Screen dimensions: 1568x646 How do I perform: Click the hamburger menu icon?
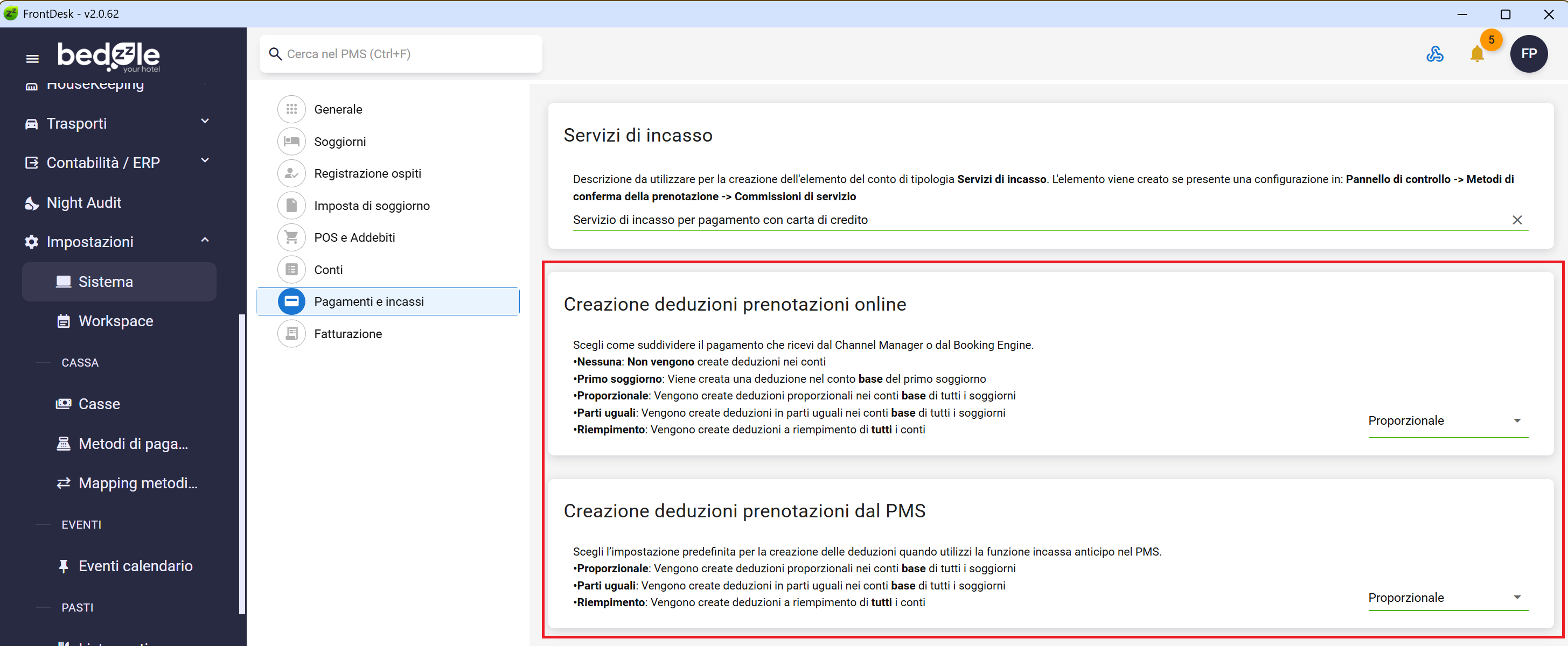click(x=32, y=58)
